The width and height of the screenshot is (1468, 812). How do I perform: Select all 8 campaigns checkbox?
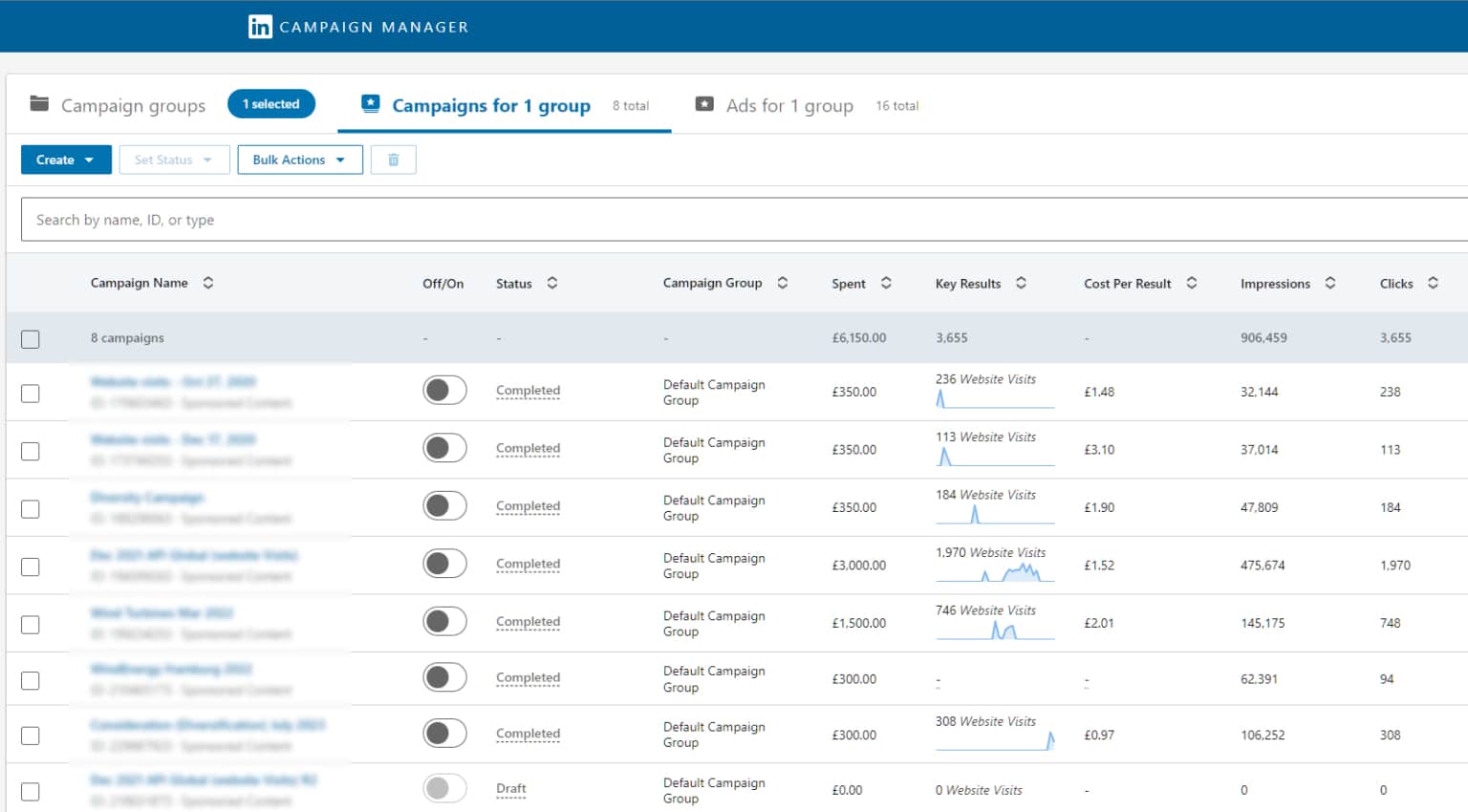tap(31, 339)
